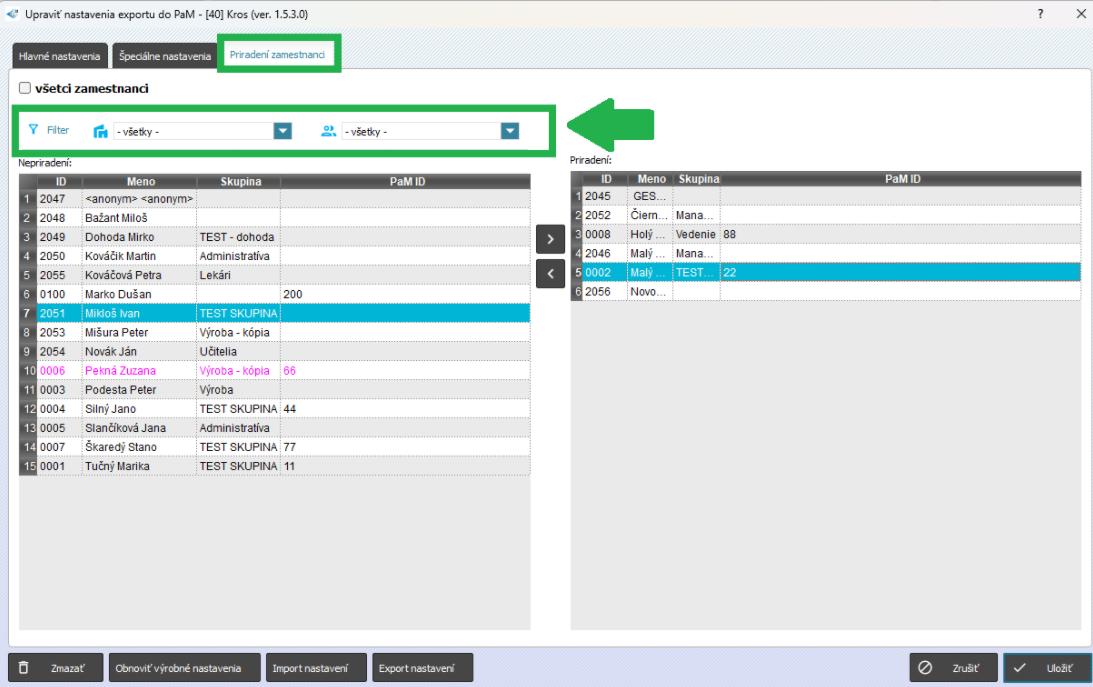Expand the first '- všetky -' dropdown arrow
This screenshot has width=1093, height=687.
point(282,131)
